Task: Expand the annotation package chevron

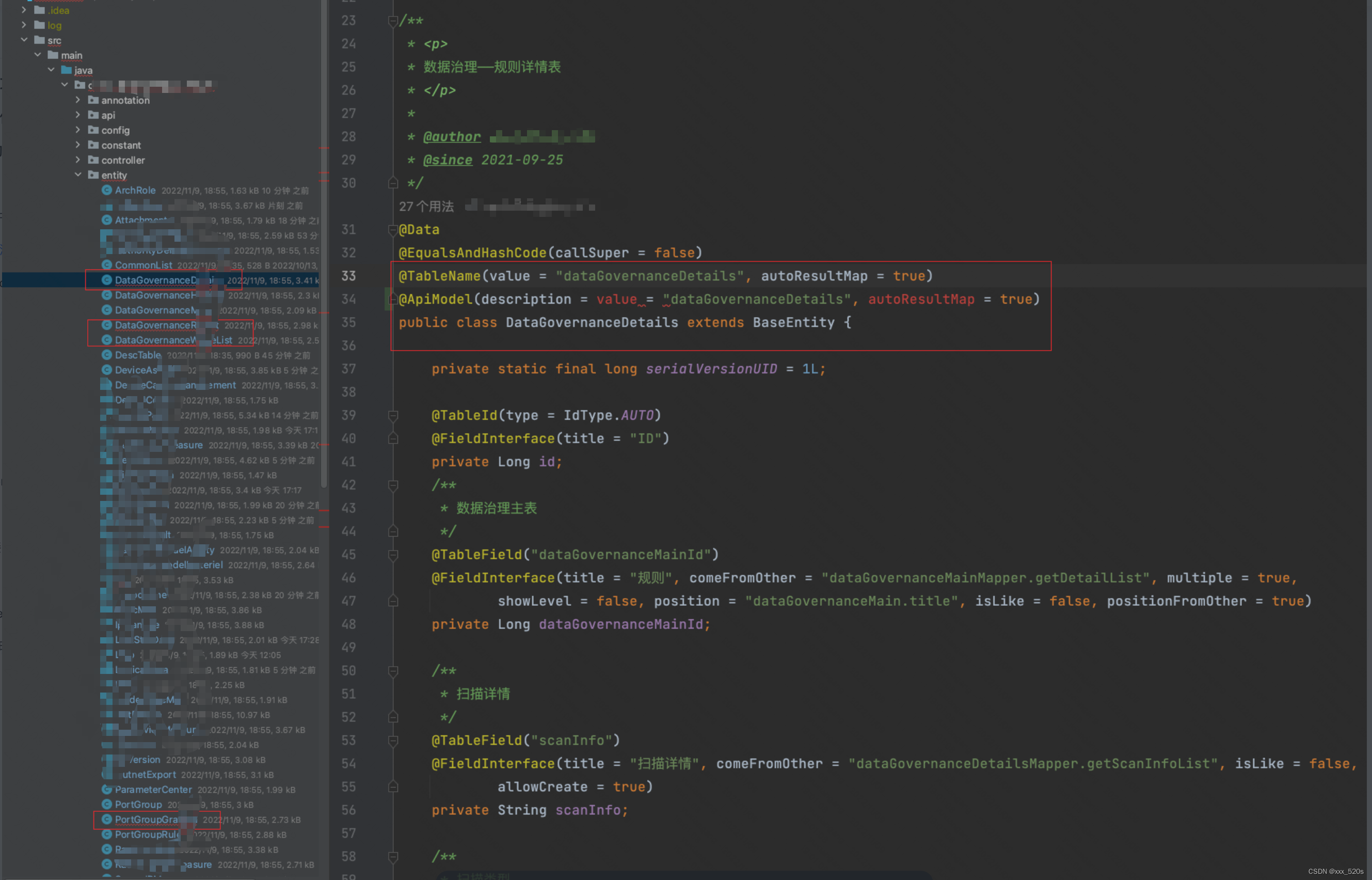Action: coord(77,100)
